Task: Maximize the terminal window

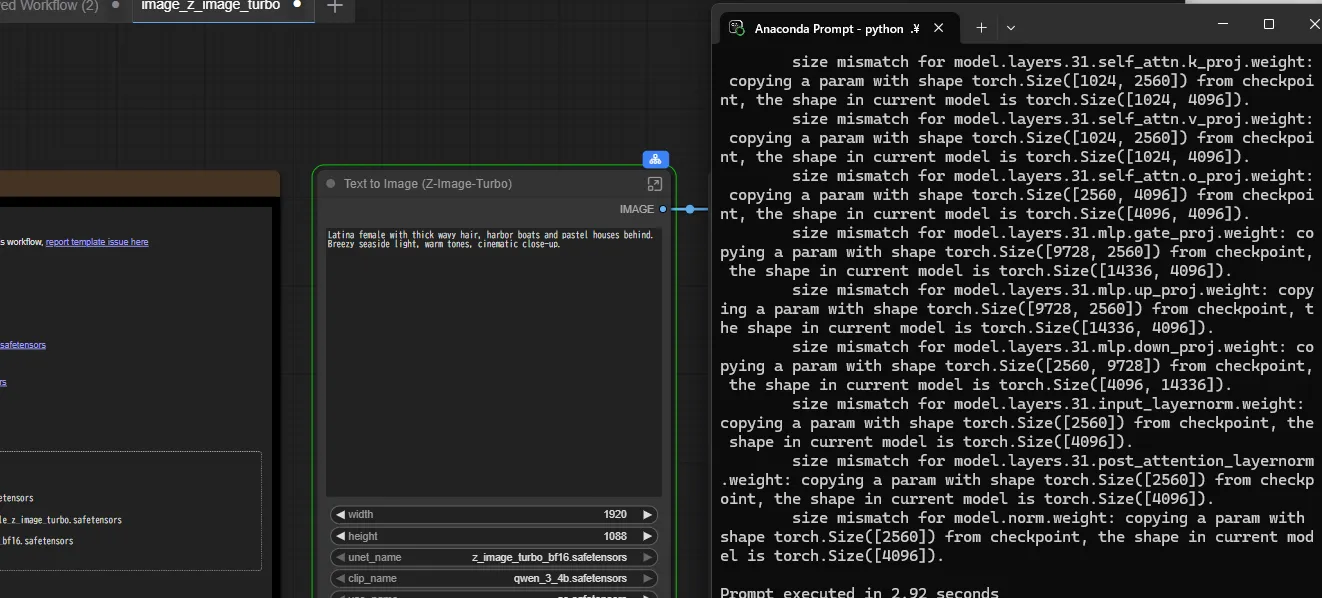Action: (x=1269, y=24)
